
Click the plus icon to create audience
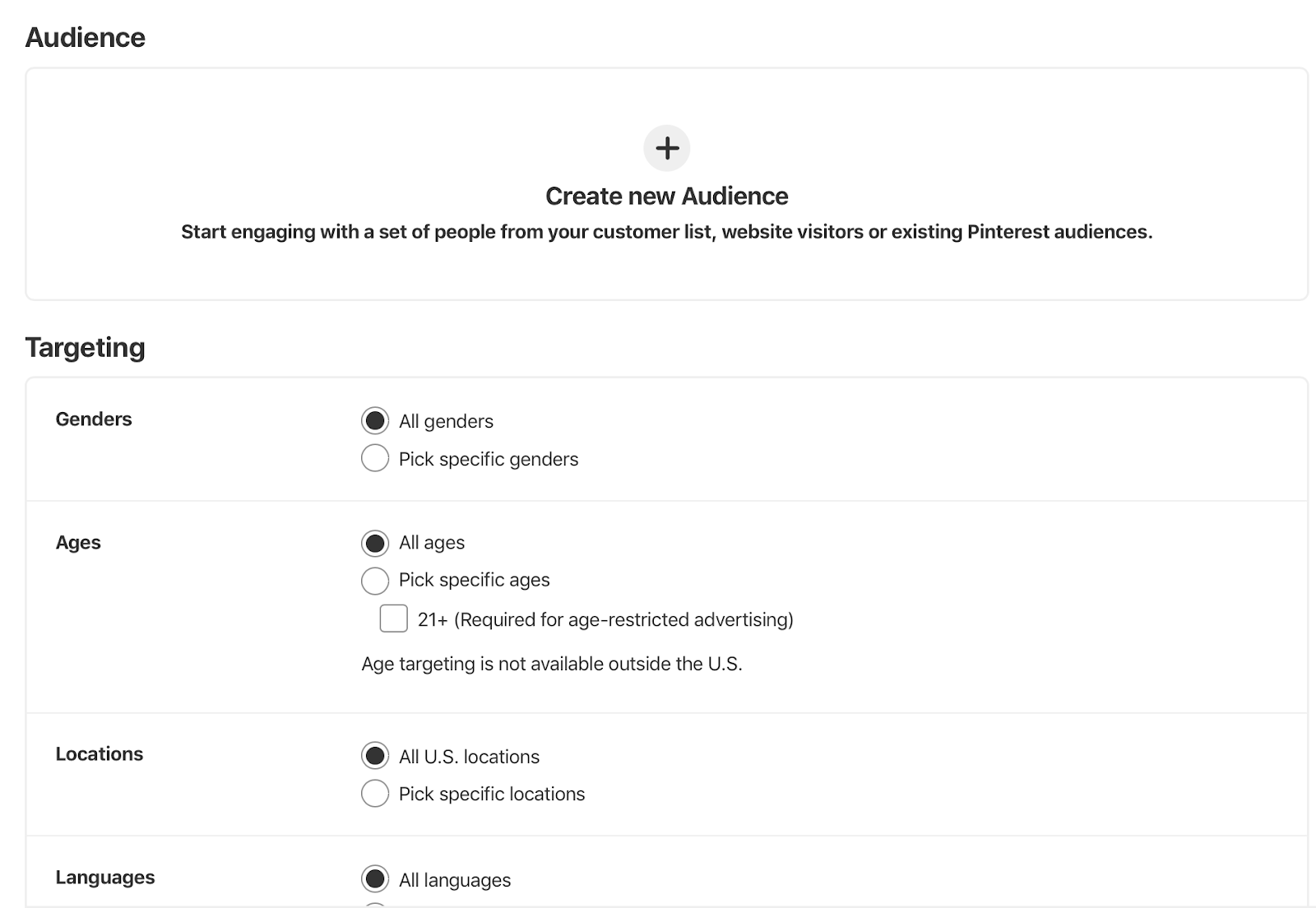(x=666, y=148)
